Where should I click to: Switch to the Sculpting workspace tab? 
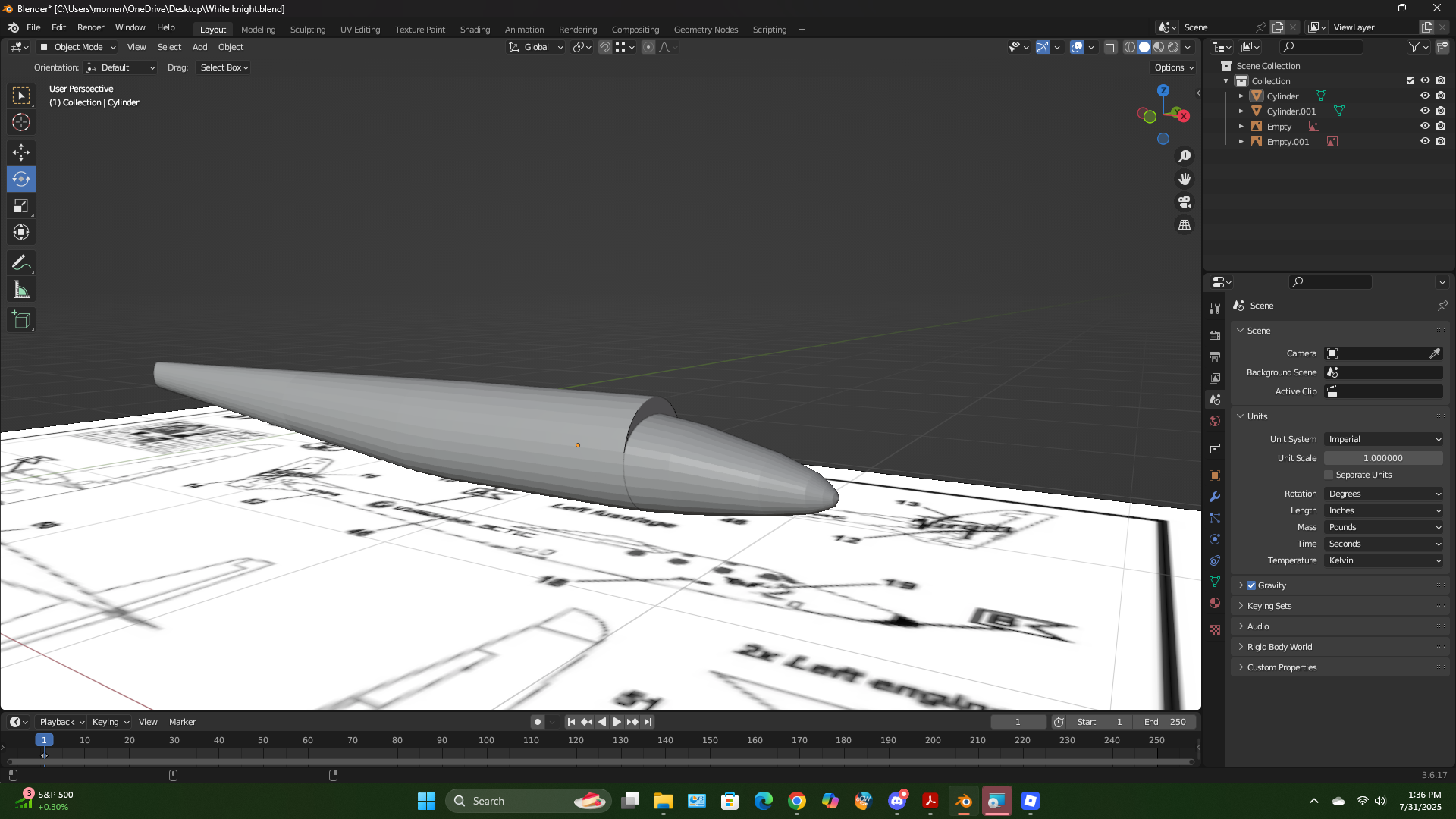coord(307,30)
